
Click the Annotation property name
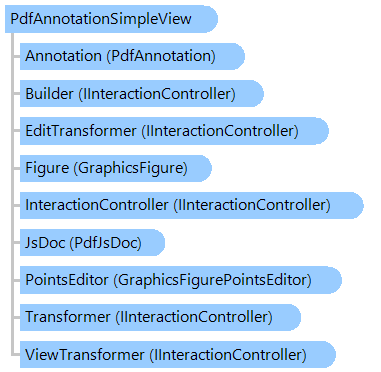(x=63, y=56)
